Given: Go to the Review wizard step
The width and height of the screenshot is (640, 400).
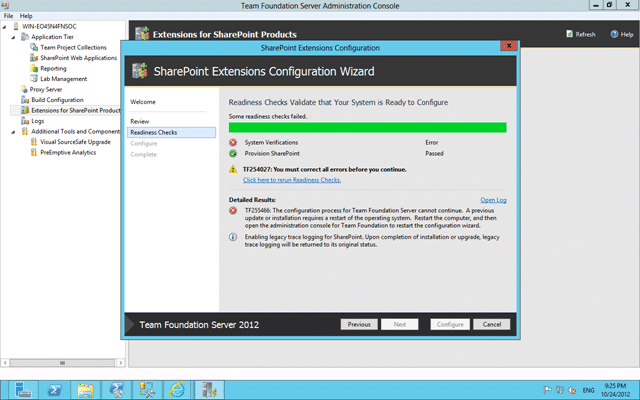Looking at the screenshot, I should (140, 121).
